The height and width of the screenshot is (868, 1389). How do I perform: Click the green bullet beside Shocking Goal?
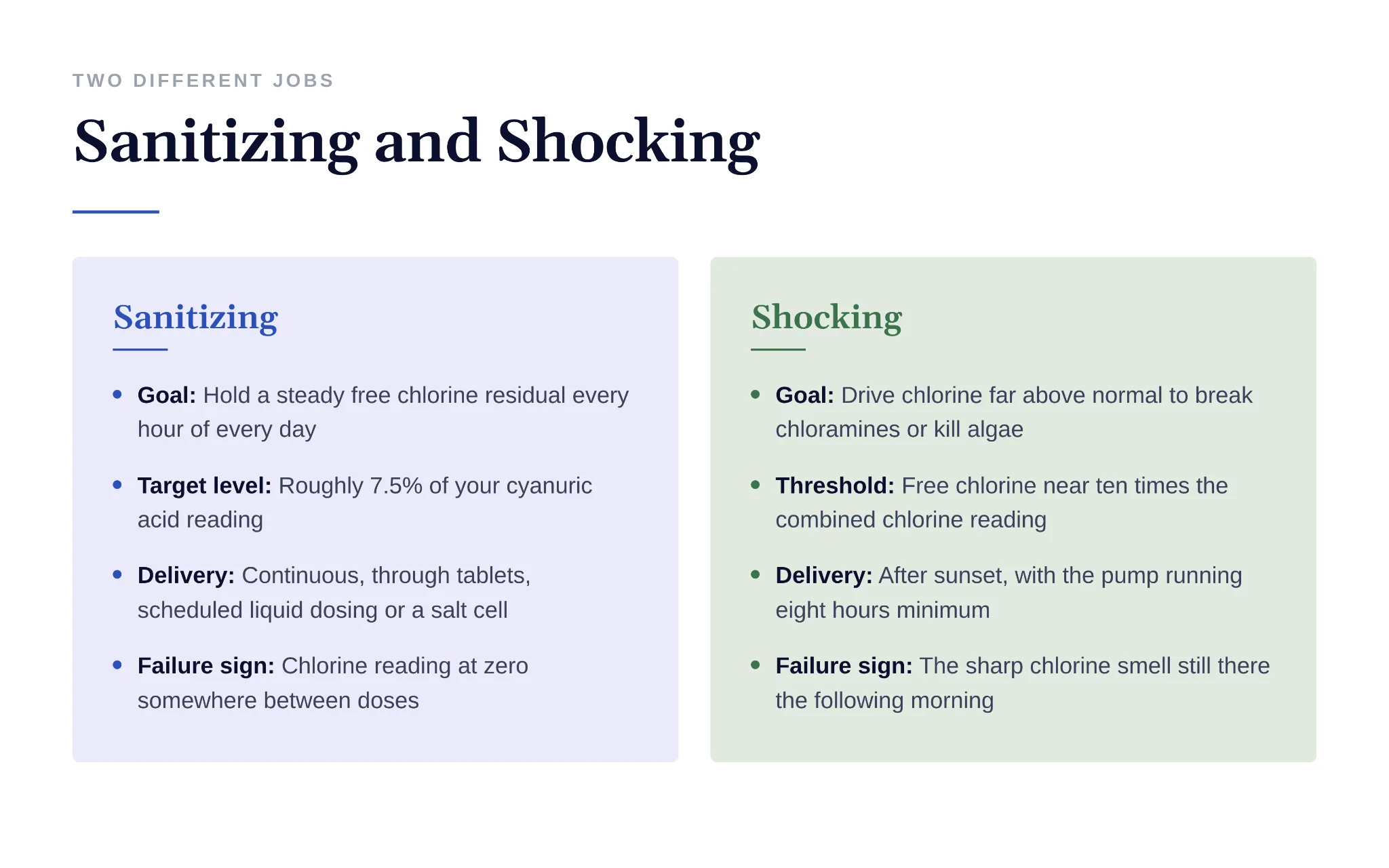pyautogui.click(x=756, y=394)
